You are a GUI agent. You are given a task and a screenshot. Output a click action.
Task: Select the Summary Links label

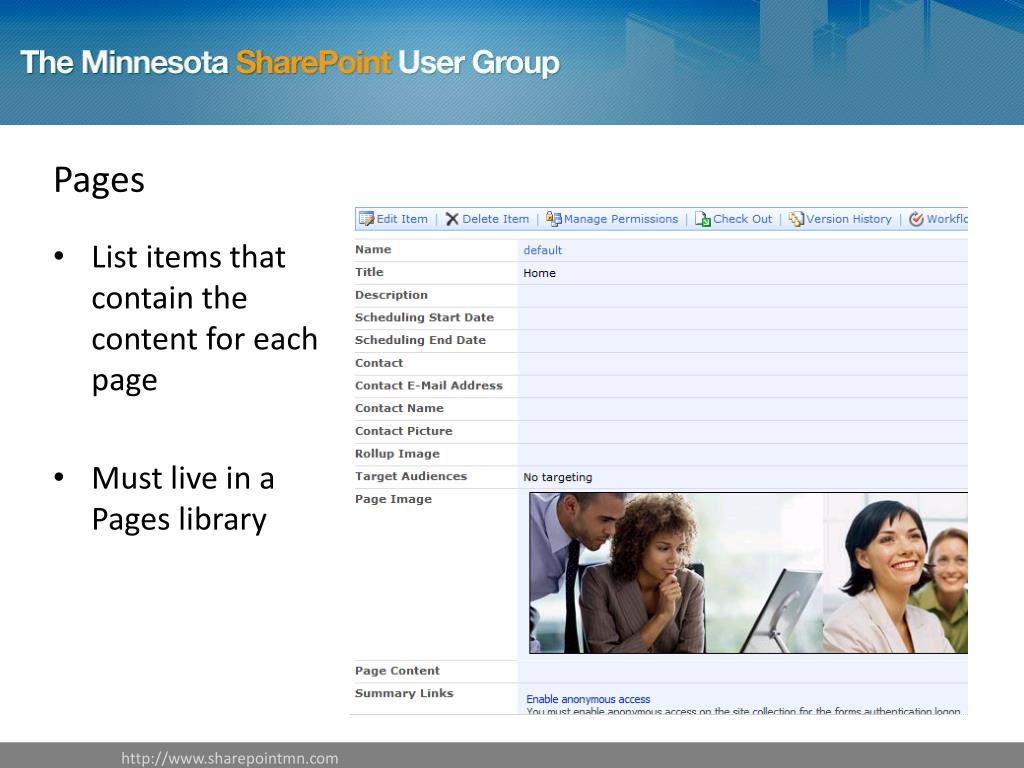[x=404, y=694]
